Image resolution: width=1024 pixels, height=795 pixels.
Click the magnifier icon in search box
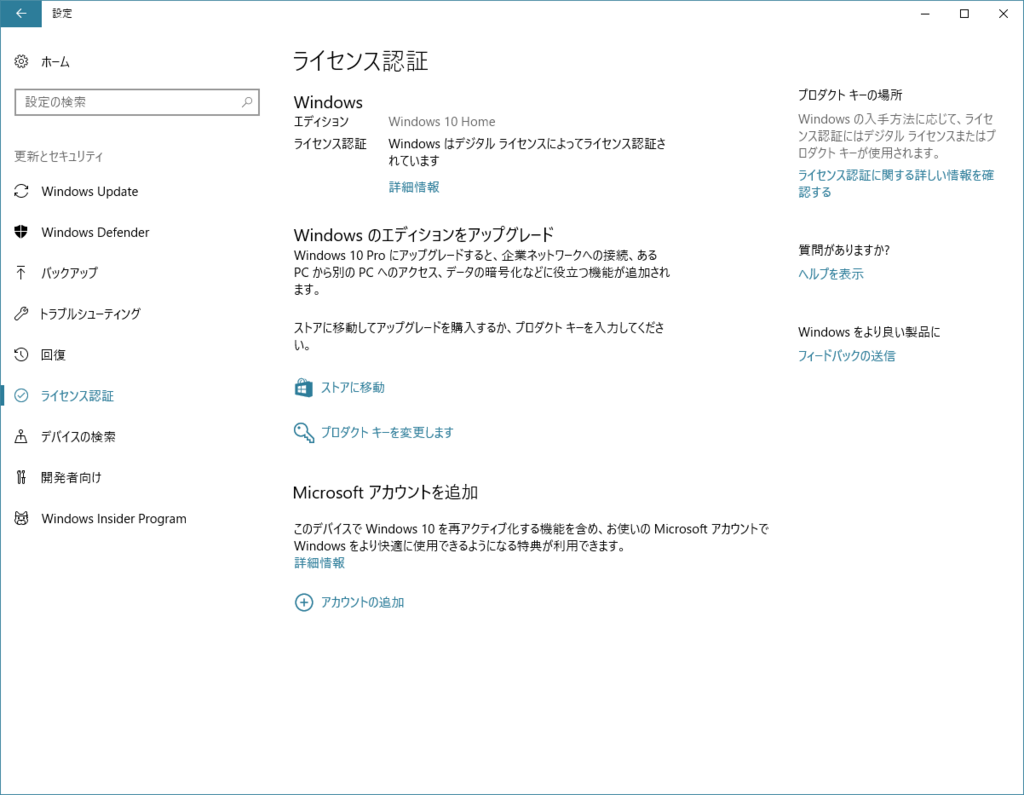tap(247, 102)
